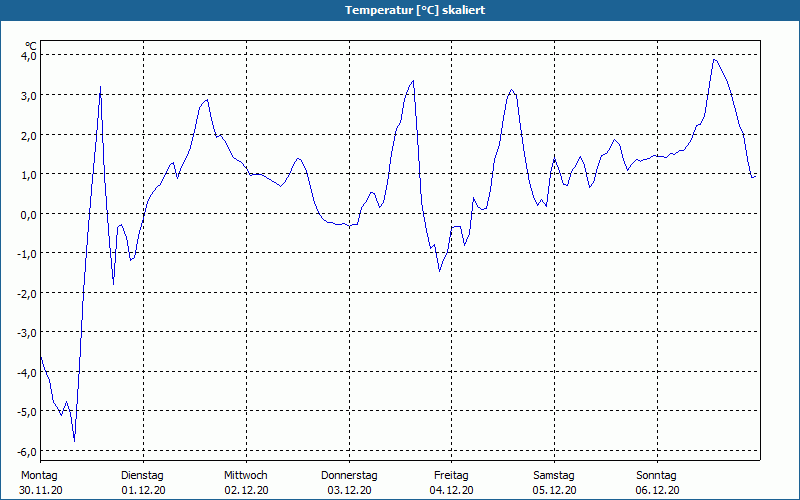Click the 'Temperatur [°C] skaliert' title
The width and height of the screenshot is (800, 500).
415,10
